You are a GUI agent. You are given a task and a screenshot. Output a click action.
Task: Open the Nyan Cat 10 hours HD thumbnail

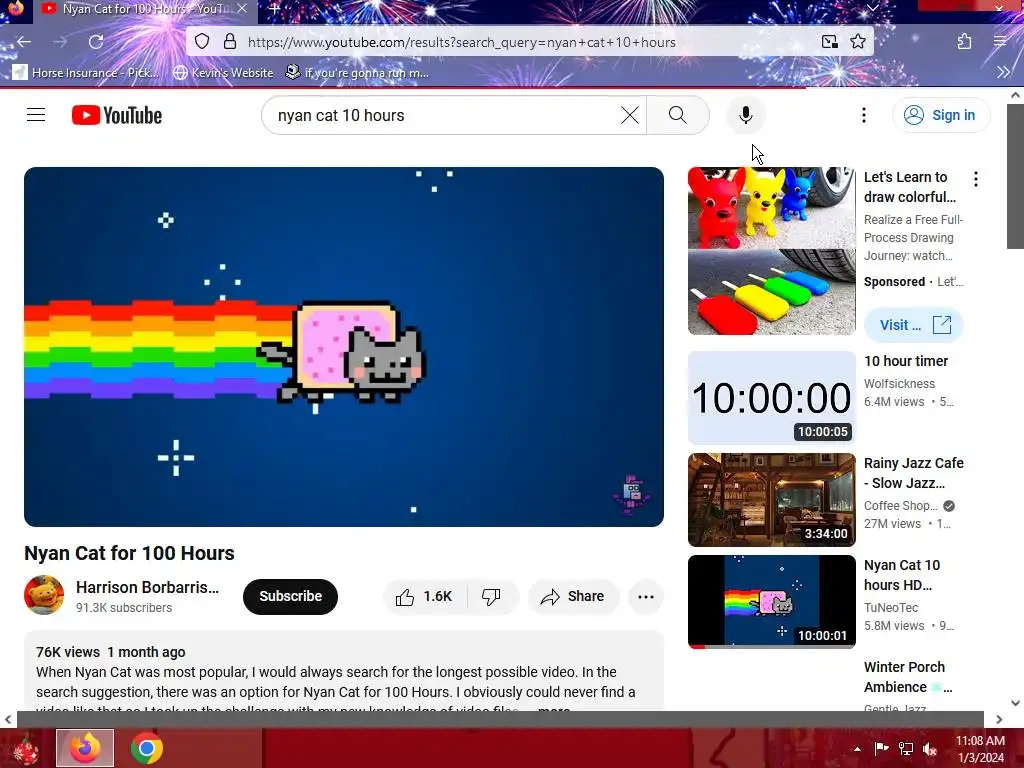tap(771, 601)
